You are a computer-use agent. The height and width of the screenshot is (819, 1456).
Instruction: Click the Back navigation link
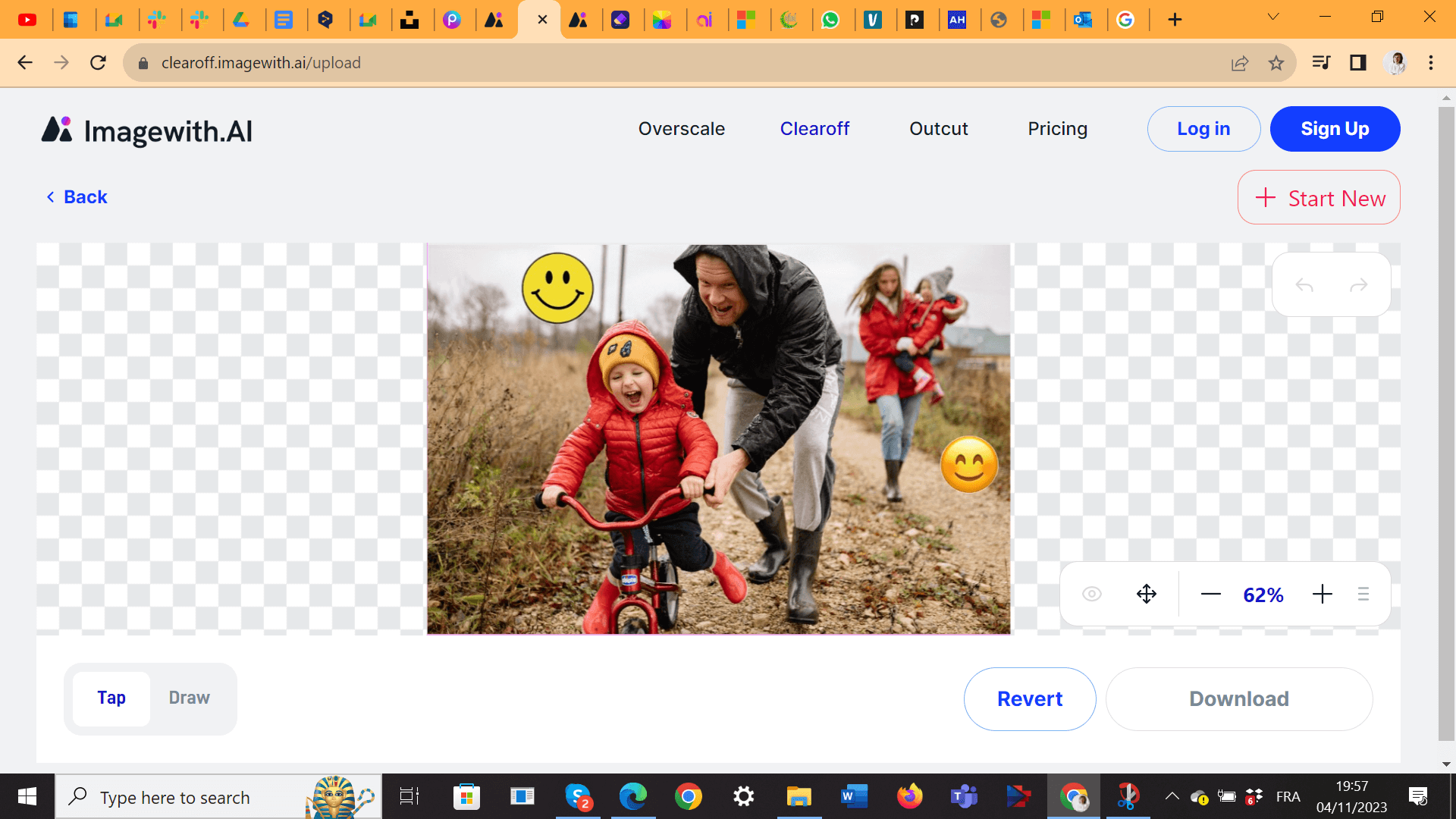[77, 197]
